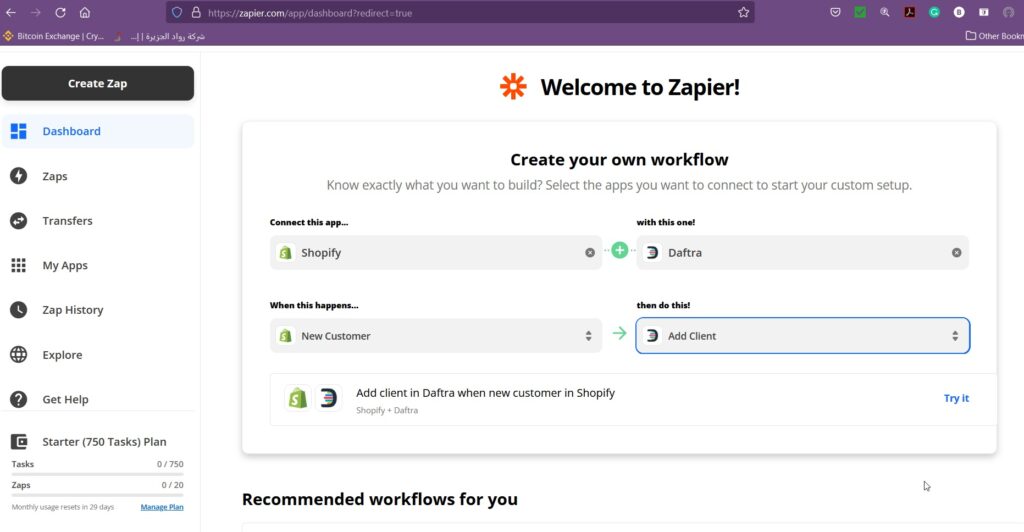
Task: Click the browser address bar URL
Action: 400,13
